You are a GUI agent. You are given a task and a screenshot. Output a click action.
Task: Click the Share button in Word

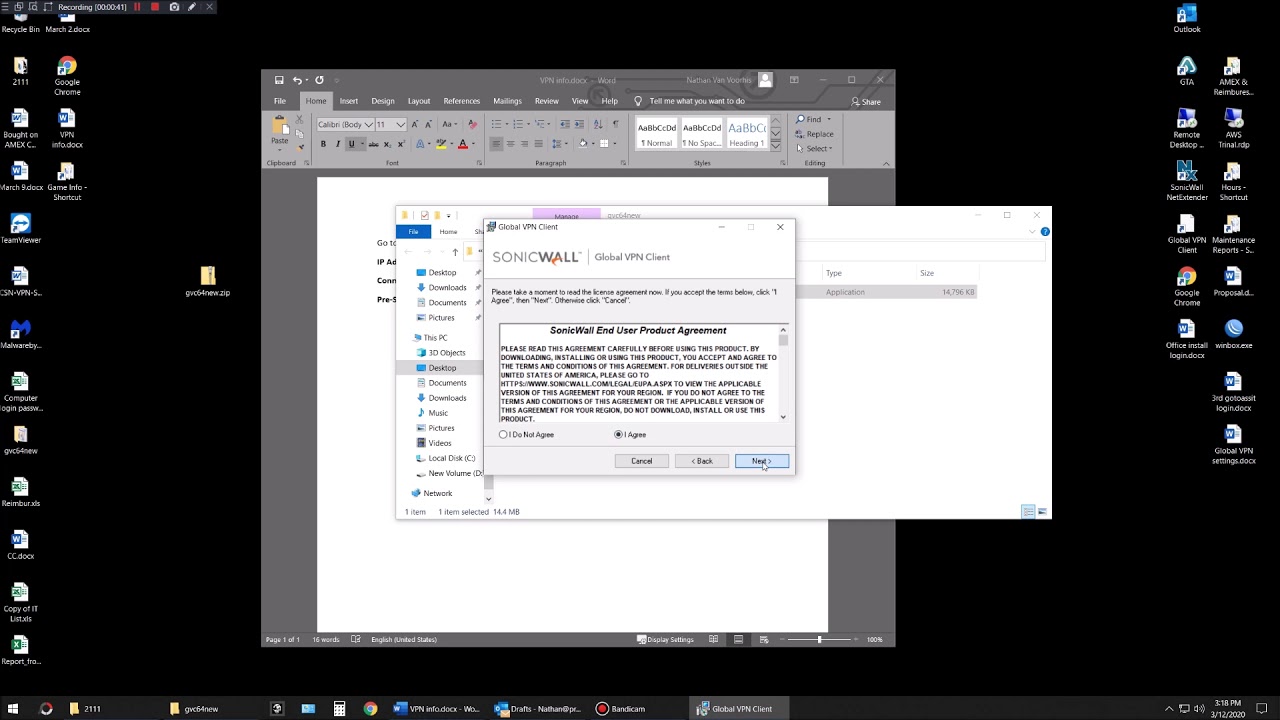[866, 101]
